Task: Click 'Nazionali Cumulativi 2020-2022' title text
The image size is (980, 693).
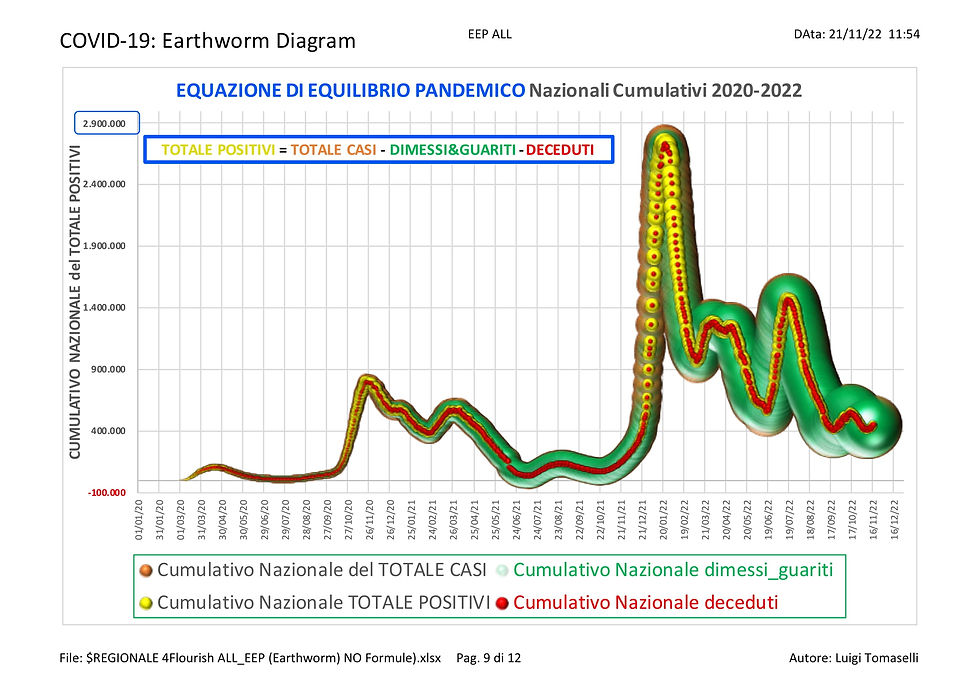Action: point(665,91)
